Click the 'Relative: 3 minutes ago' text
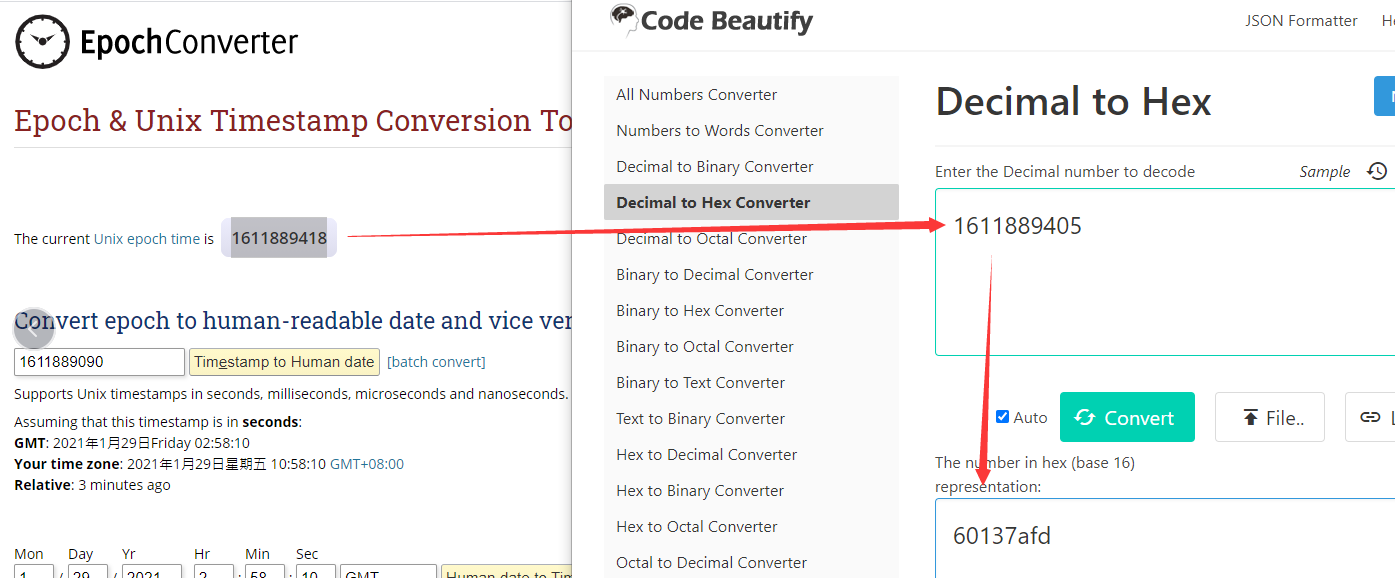 point(92,485)
